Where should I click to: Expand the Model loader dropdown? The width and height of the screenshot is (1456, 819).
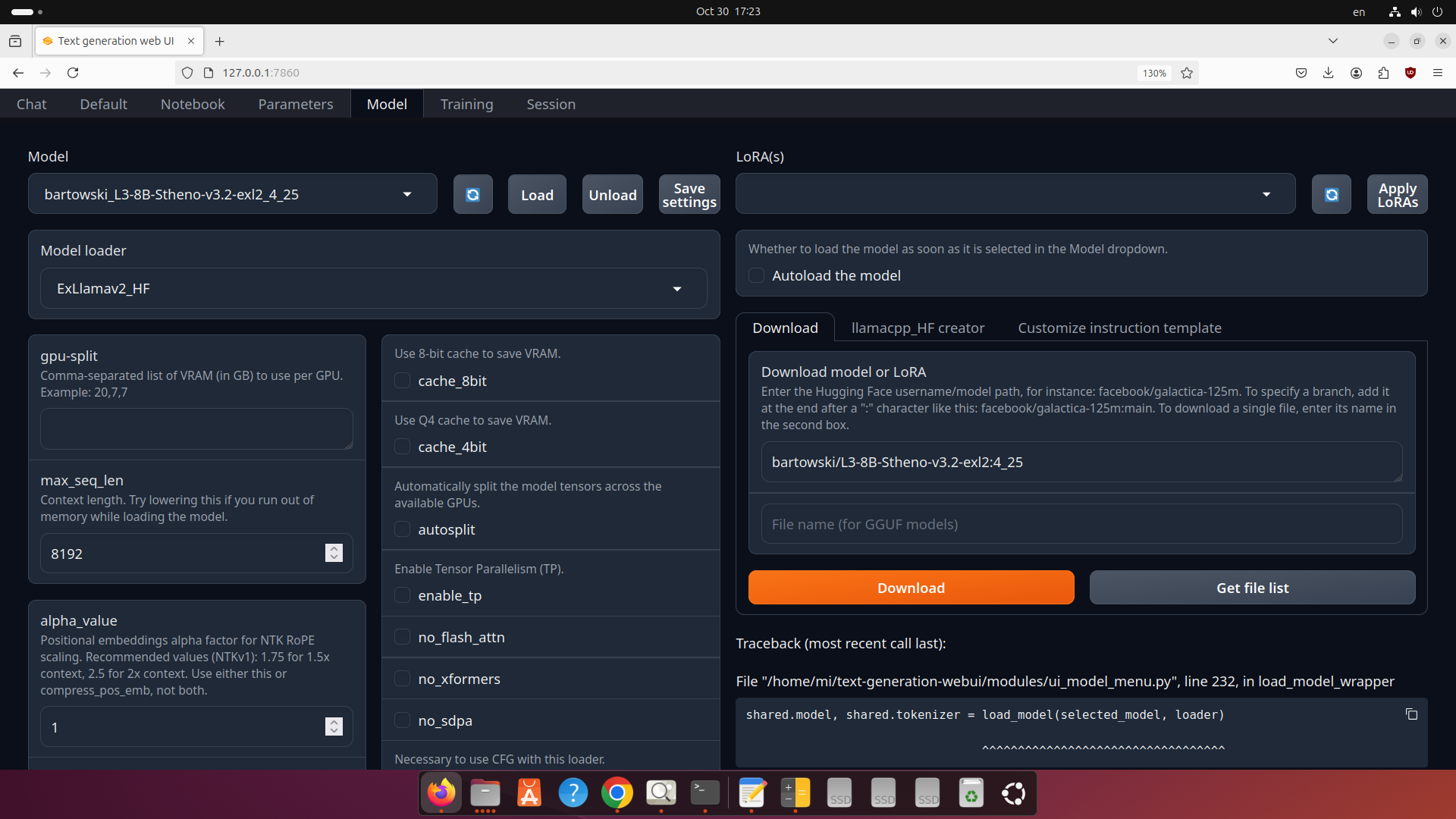point(373,288)
